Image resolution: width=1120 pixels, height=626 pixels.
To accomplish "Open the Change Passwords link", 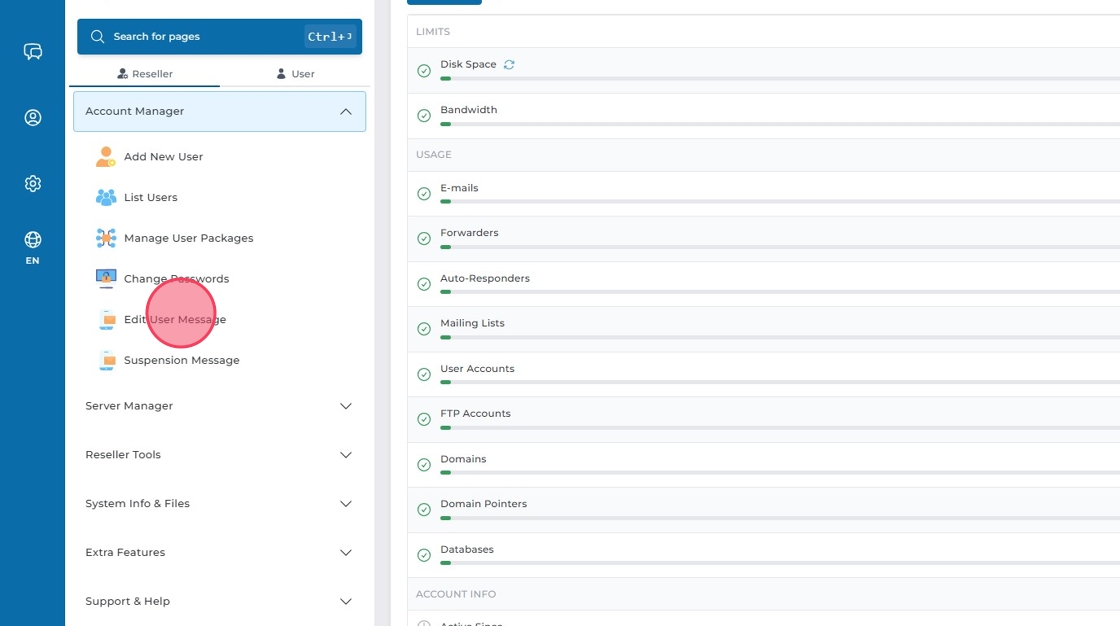I will tap(176, 279).
